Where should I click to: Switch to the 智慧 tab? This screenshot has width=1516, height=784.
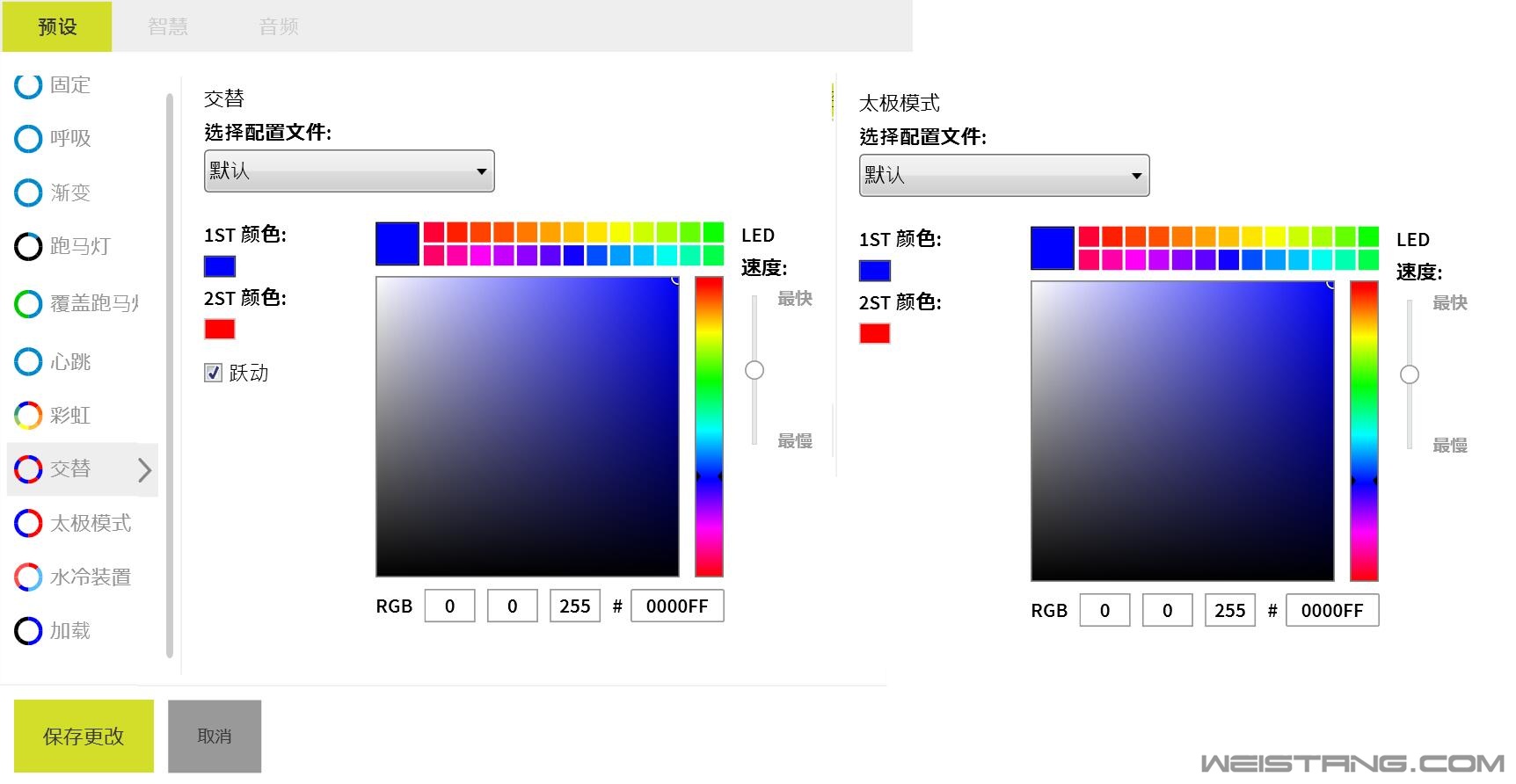[x=168, y=26]
